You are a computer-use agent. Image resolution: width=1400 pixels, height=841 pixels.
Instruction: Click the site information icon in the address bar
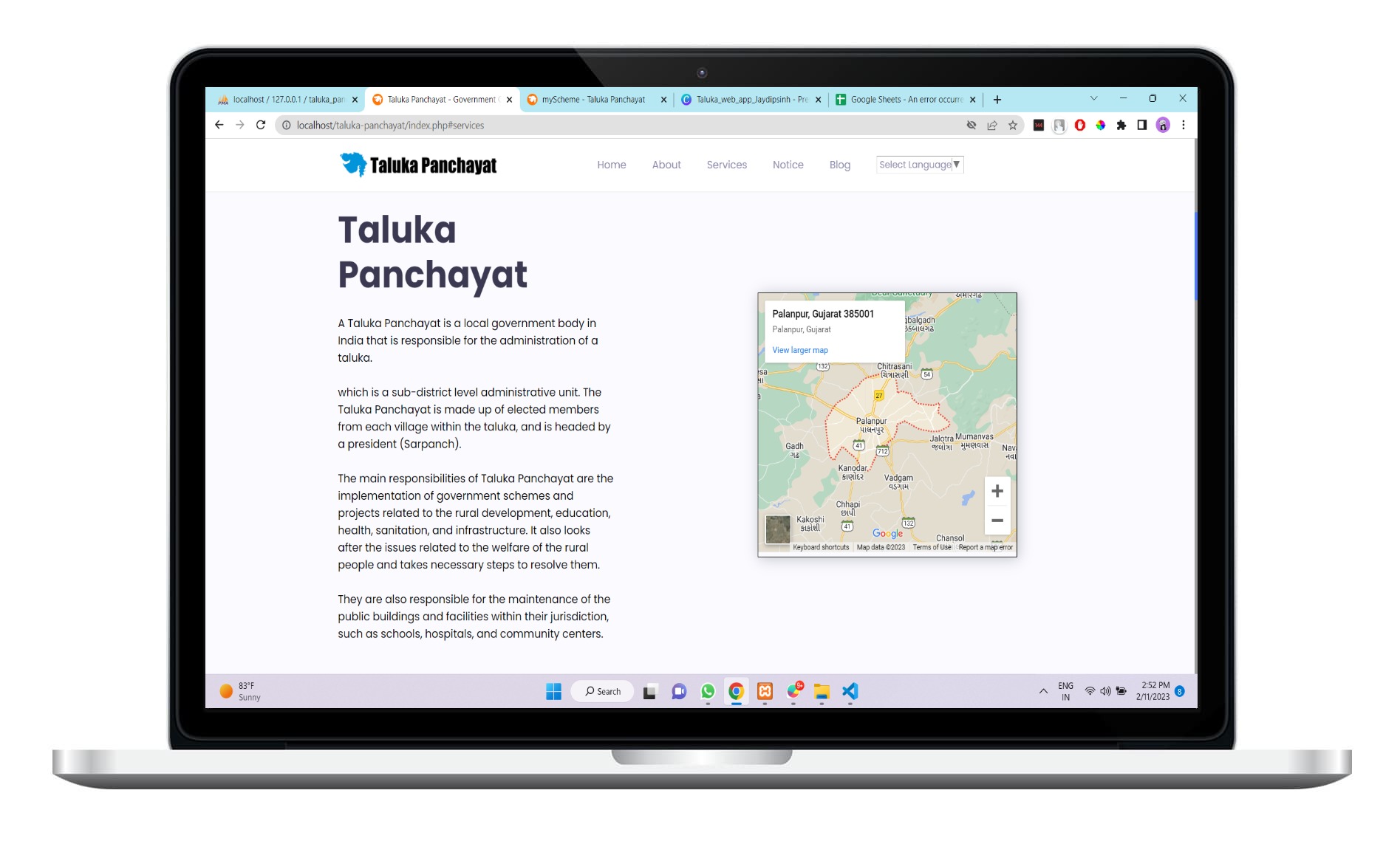tap(287, 126)
